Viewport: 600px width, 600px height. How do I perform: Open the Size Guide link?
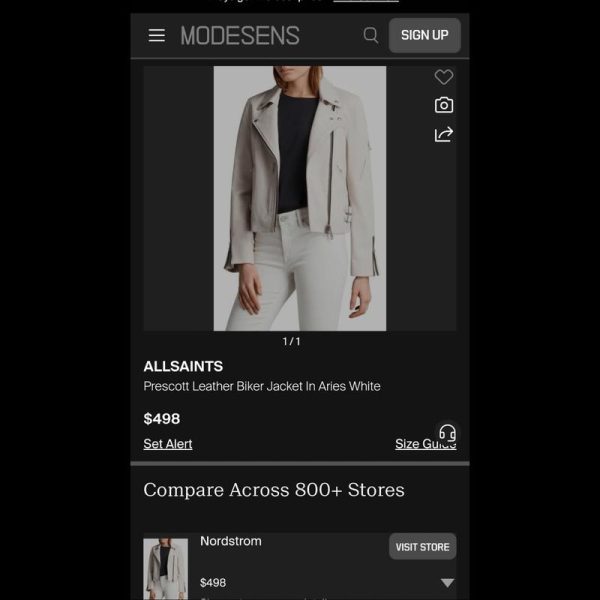[x=426, y=444]
